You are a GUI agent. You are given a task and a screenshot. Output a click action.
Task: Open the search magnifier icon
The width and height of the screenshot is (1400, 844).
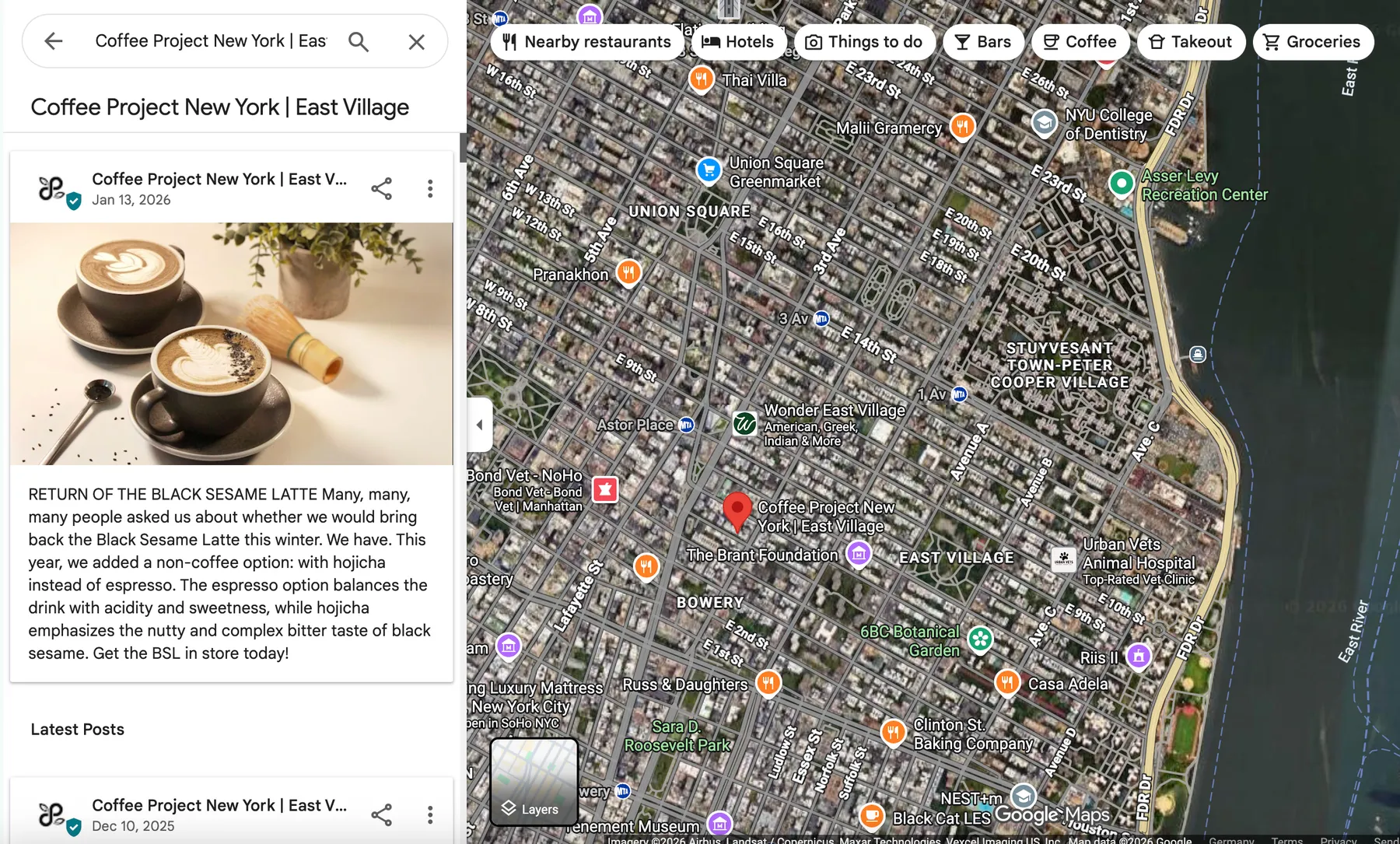[359, 40]
